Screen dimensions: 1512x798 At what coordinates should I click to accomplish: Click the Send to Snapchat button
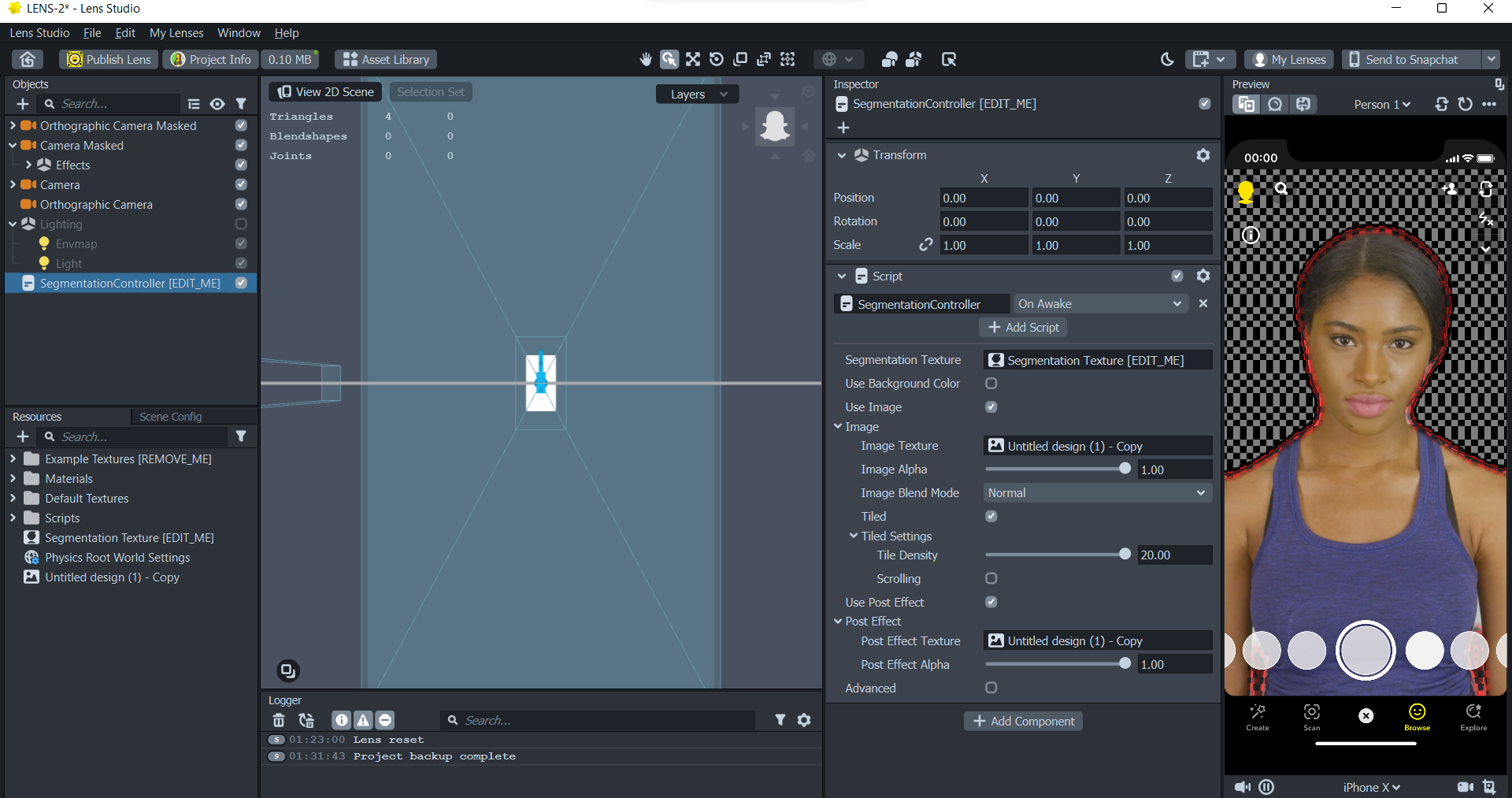tap(1409, 59)
